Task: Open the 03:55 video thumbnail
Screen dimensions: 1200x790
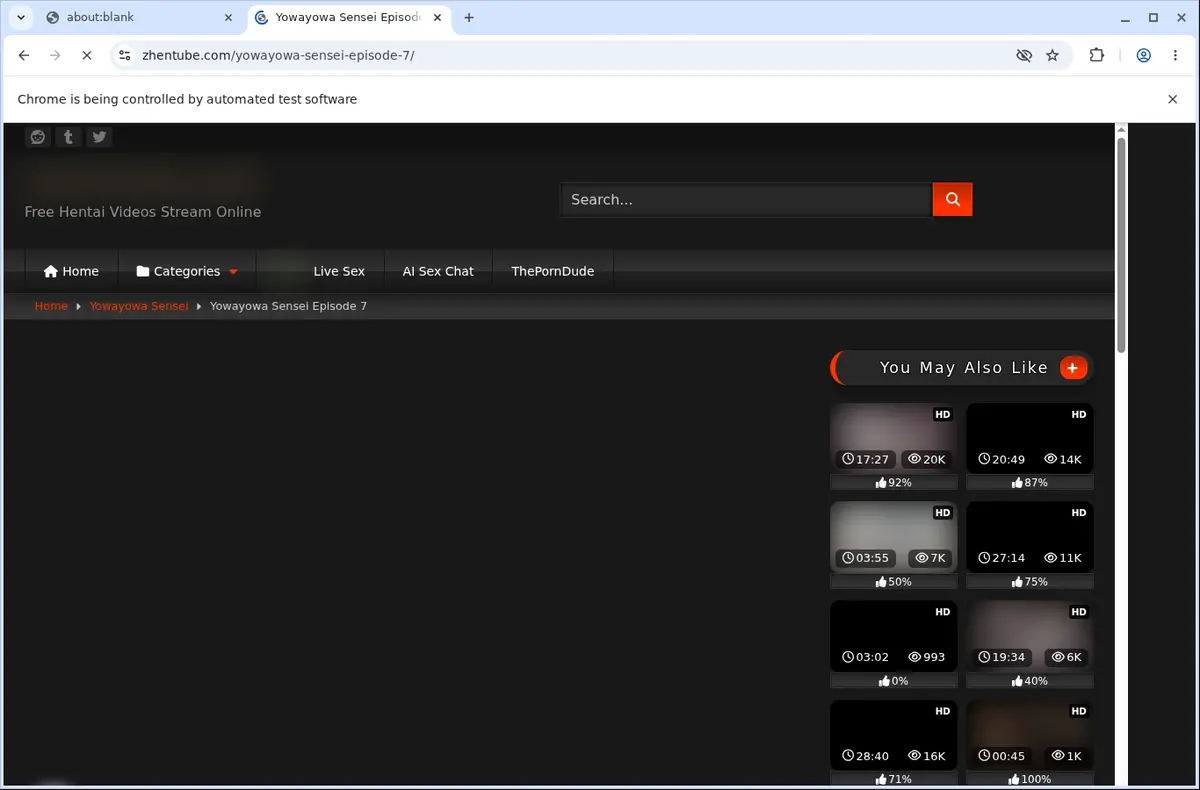Action: pyautogui.click(x=893, y=537)
